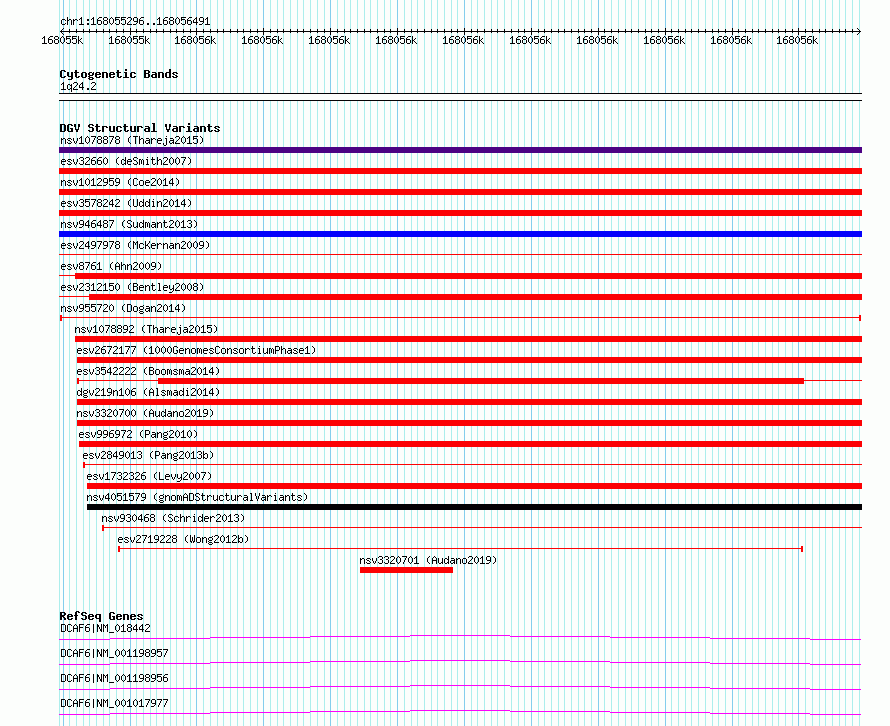Click esv8761 (Ahn2009) label
Image resolution: width=890 pixels, height=726 pixels.
click(111, 266)
